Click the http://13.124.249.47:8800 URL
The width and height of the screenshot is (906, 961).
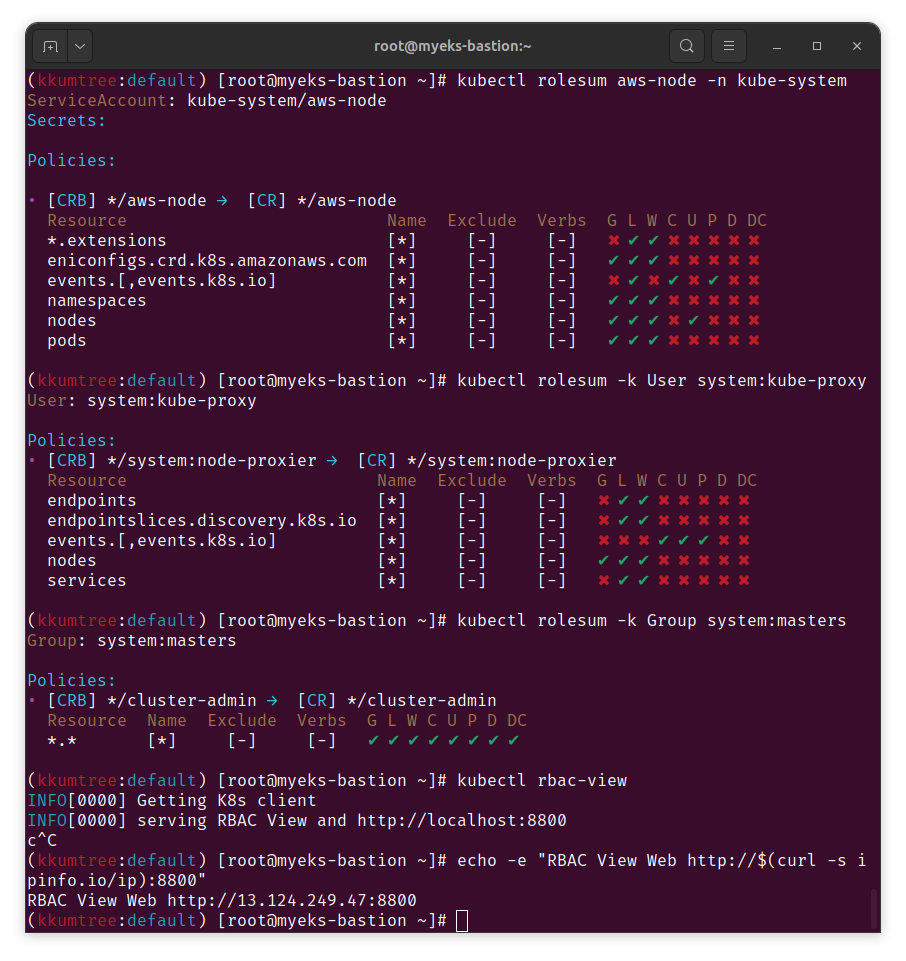(292, 900)
